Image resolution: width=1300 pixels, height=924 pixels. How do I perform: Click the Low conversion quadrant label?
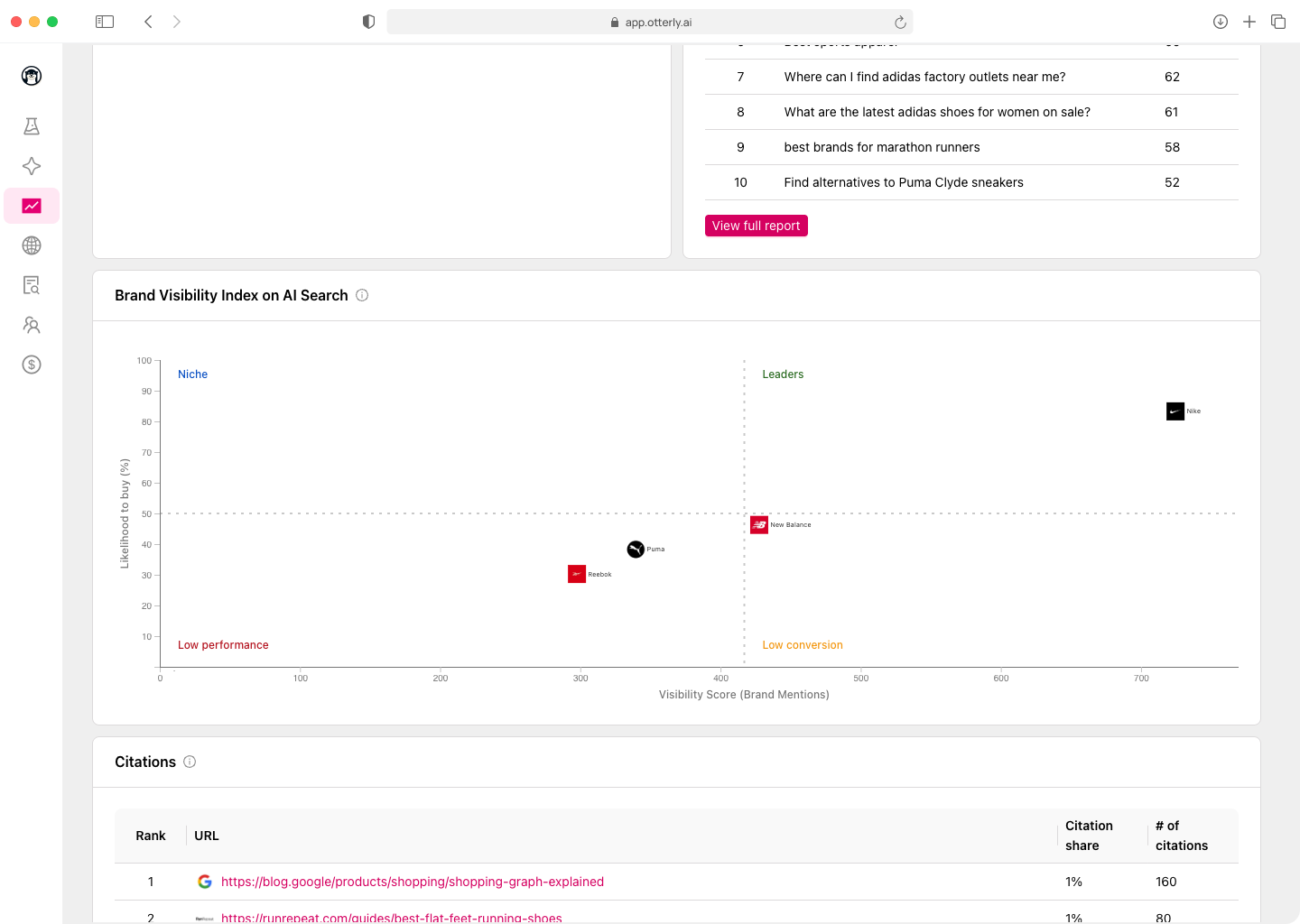[x=803, y=645]
